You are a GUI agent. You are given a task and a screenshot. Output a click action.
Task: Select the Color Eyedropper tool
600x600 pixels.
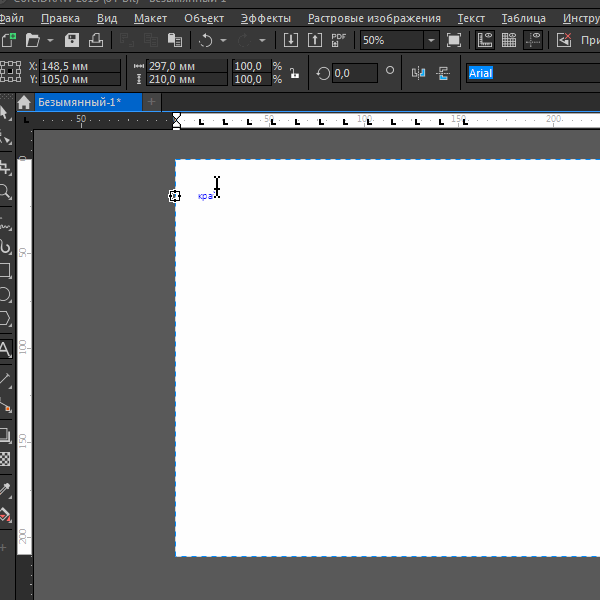pyautogui.click(x=5, y=490)
